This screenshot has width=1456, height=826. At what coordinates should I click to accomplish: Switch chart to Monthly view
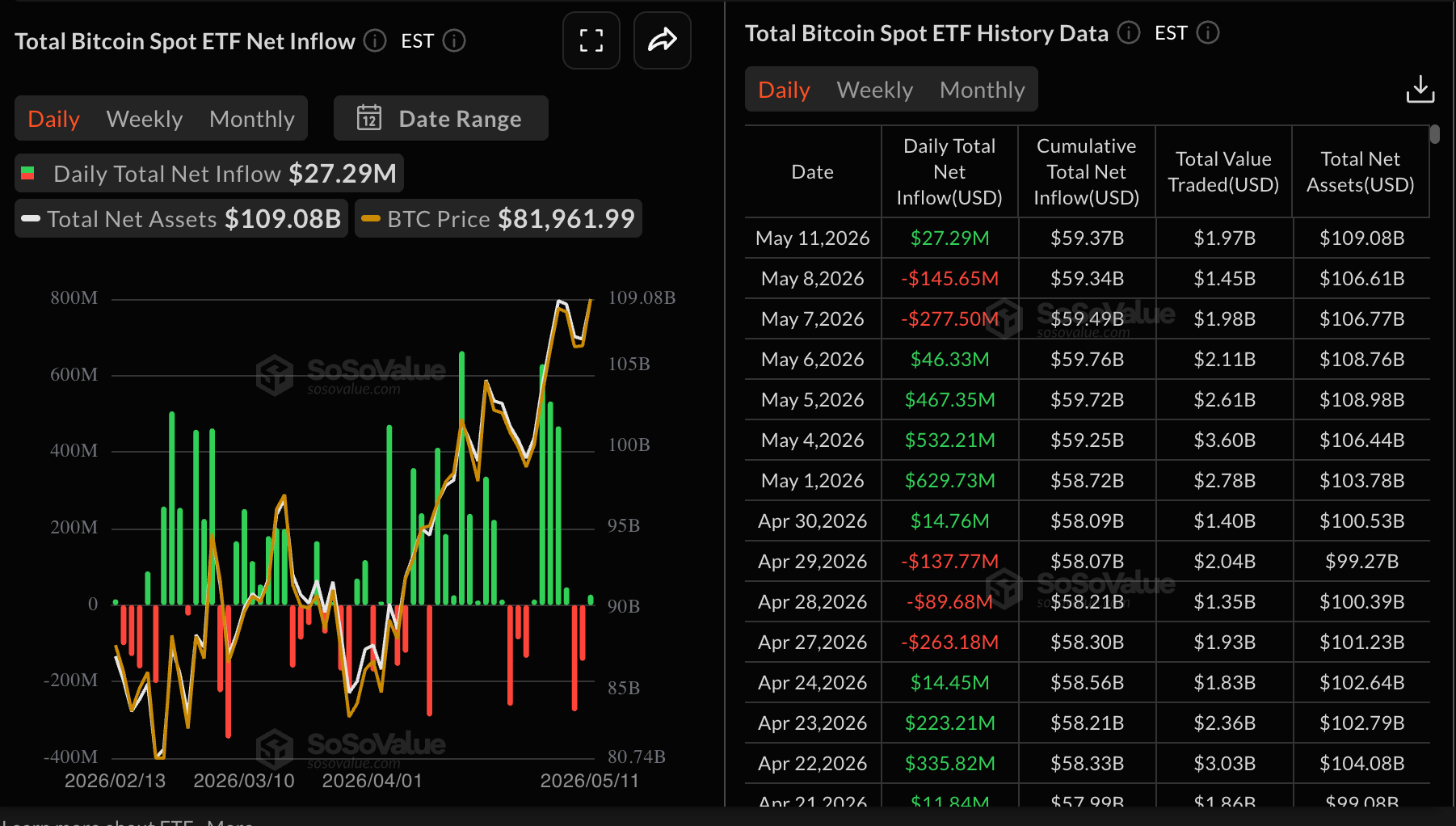point(252,119)
